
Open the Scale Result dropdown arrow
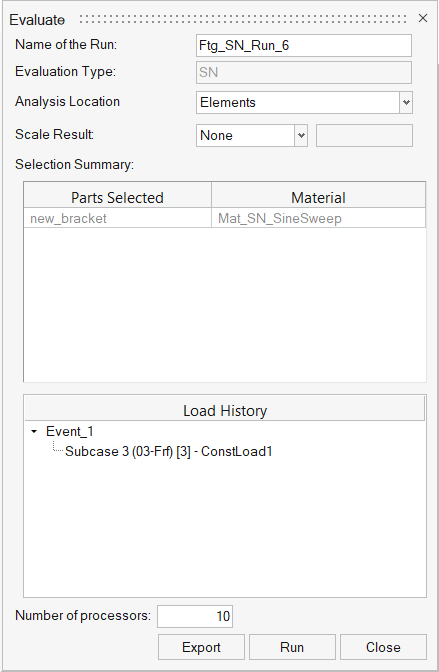coord(301,135)
